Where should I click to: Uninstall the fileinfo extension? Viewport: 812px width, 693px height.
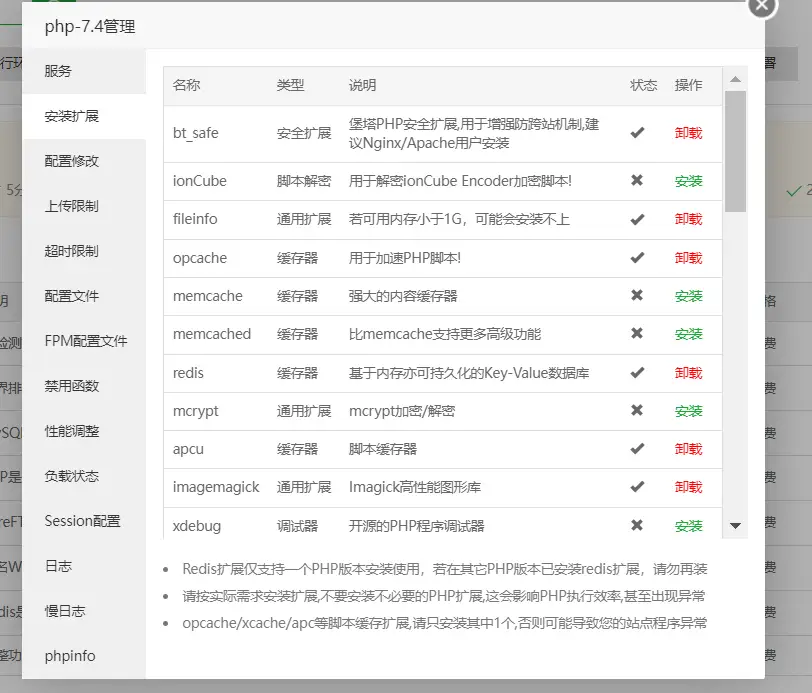coord(688,219)
